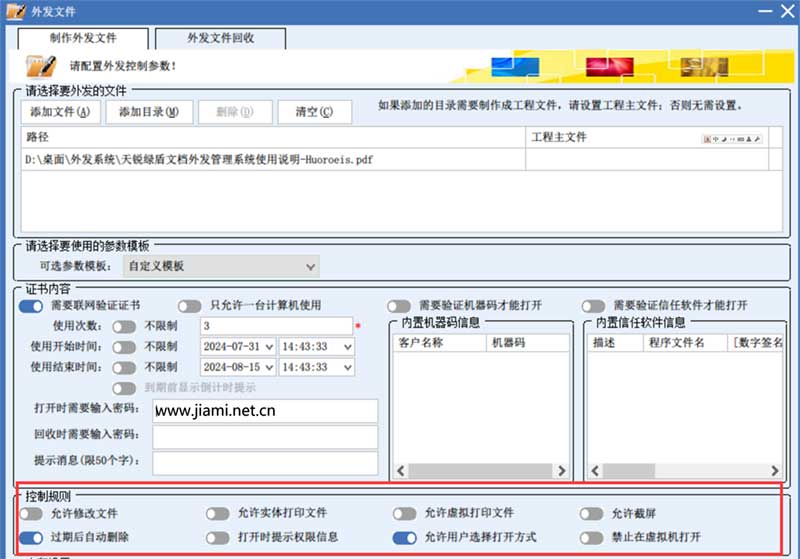Screen dimensions: 800x559
Task: Toggle 需要验证机器码才能打开 switch
Action: coord(399,306)
